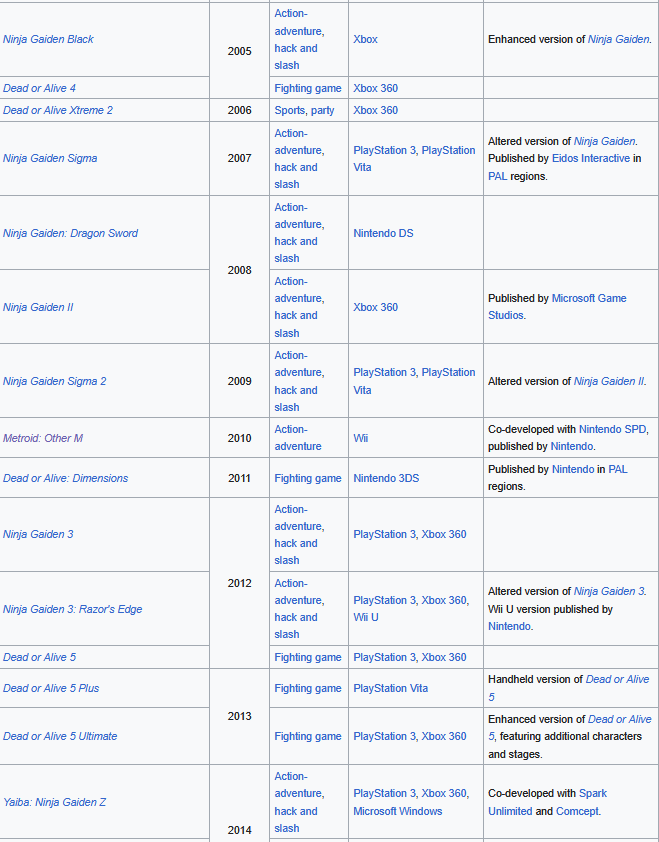Screen dimensions: 659x842
Task: Open Yaiba: Ninja Gaiden Z link
Action: pyautogui.click(x=54, y=802)
